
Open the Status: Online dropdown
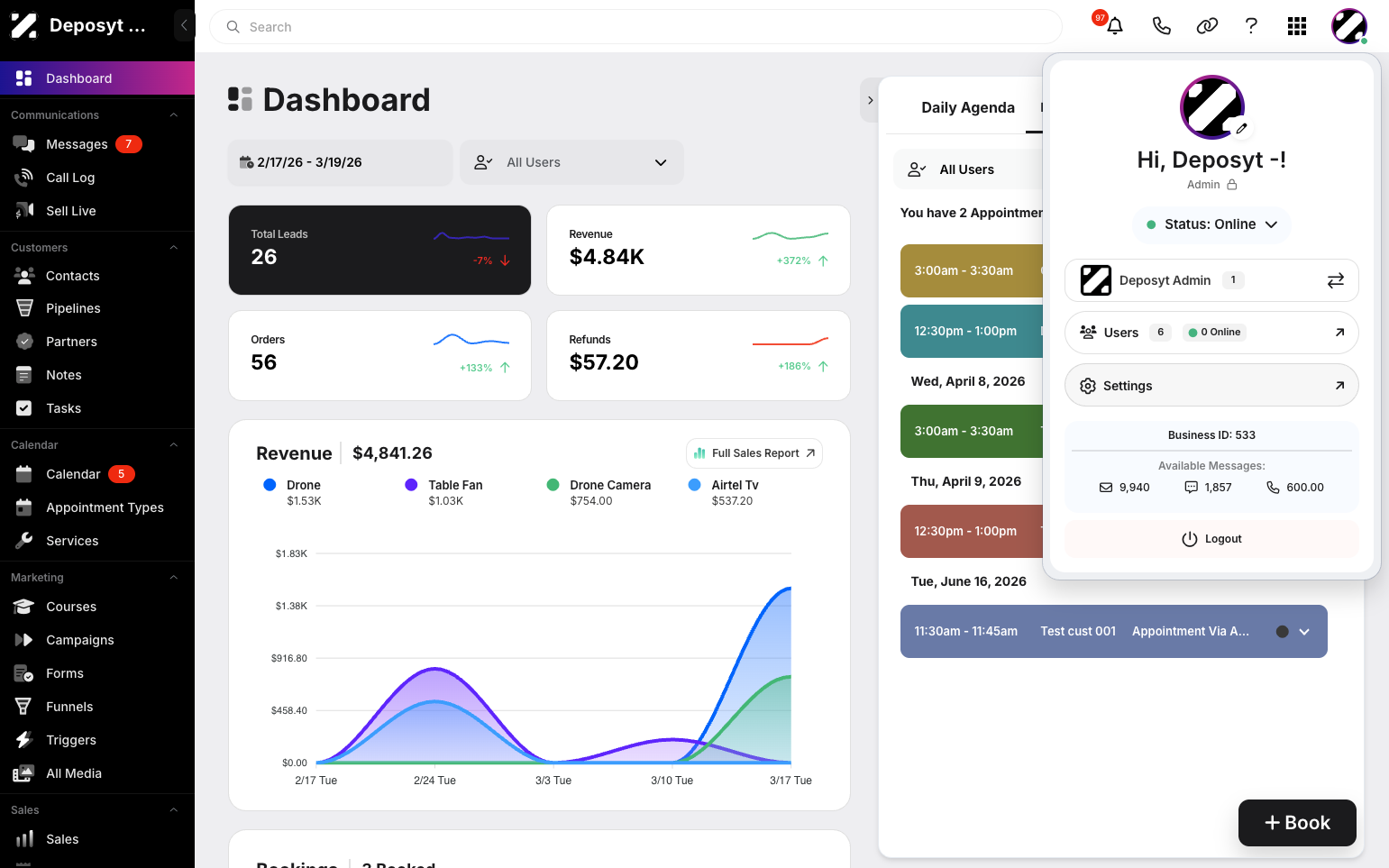(x=1211, y=224)
